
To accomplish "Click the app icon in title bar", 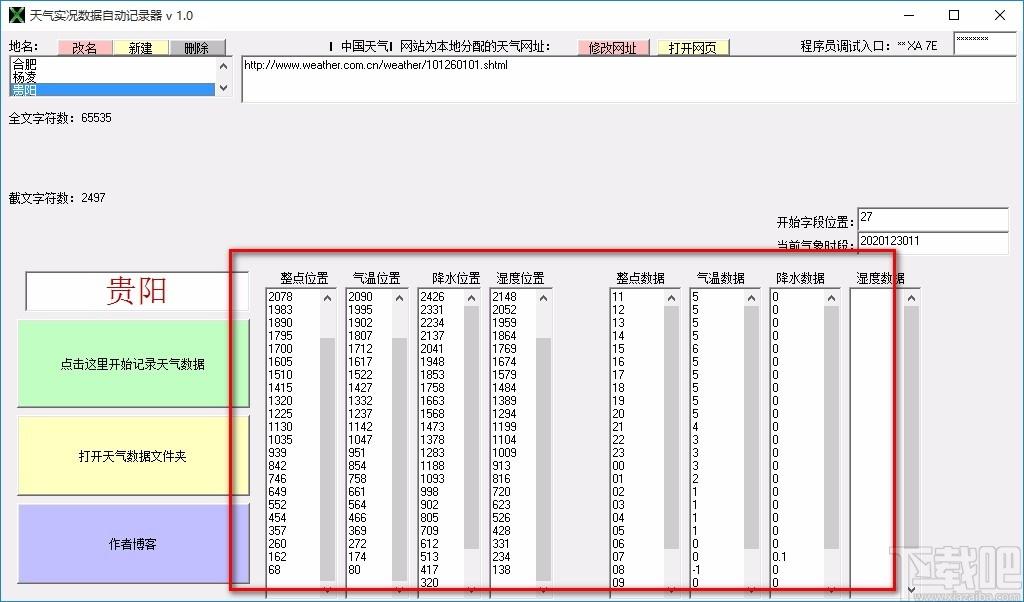I will [16, 15].
